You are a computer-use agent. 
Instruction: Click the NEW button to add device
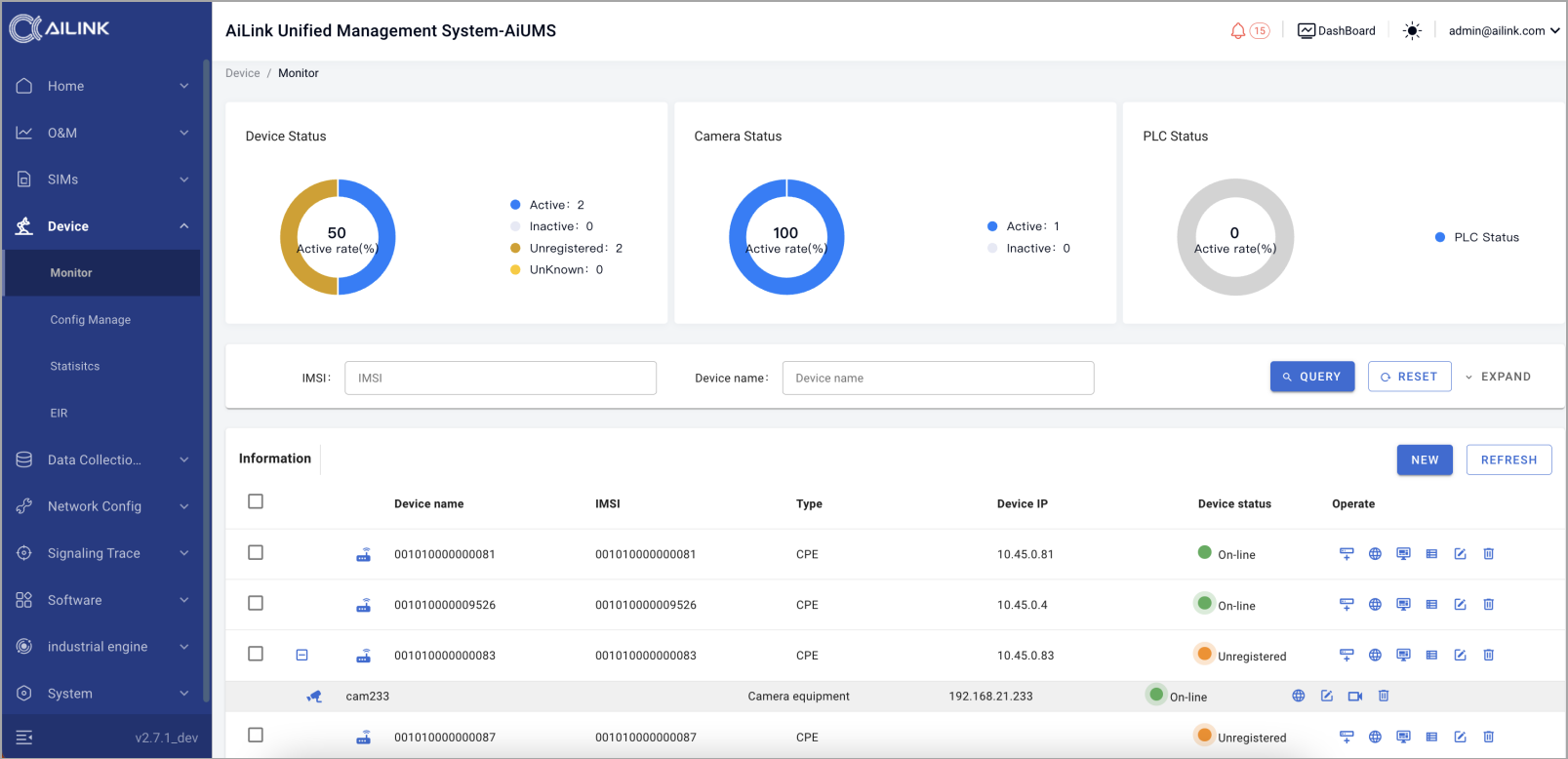1424,460
